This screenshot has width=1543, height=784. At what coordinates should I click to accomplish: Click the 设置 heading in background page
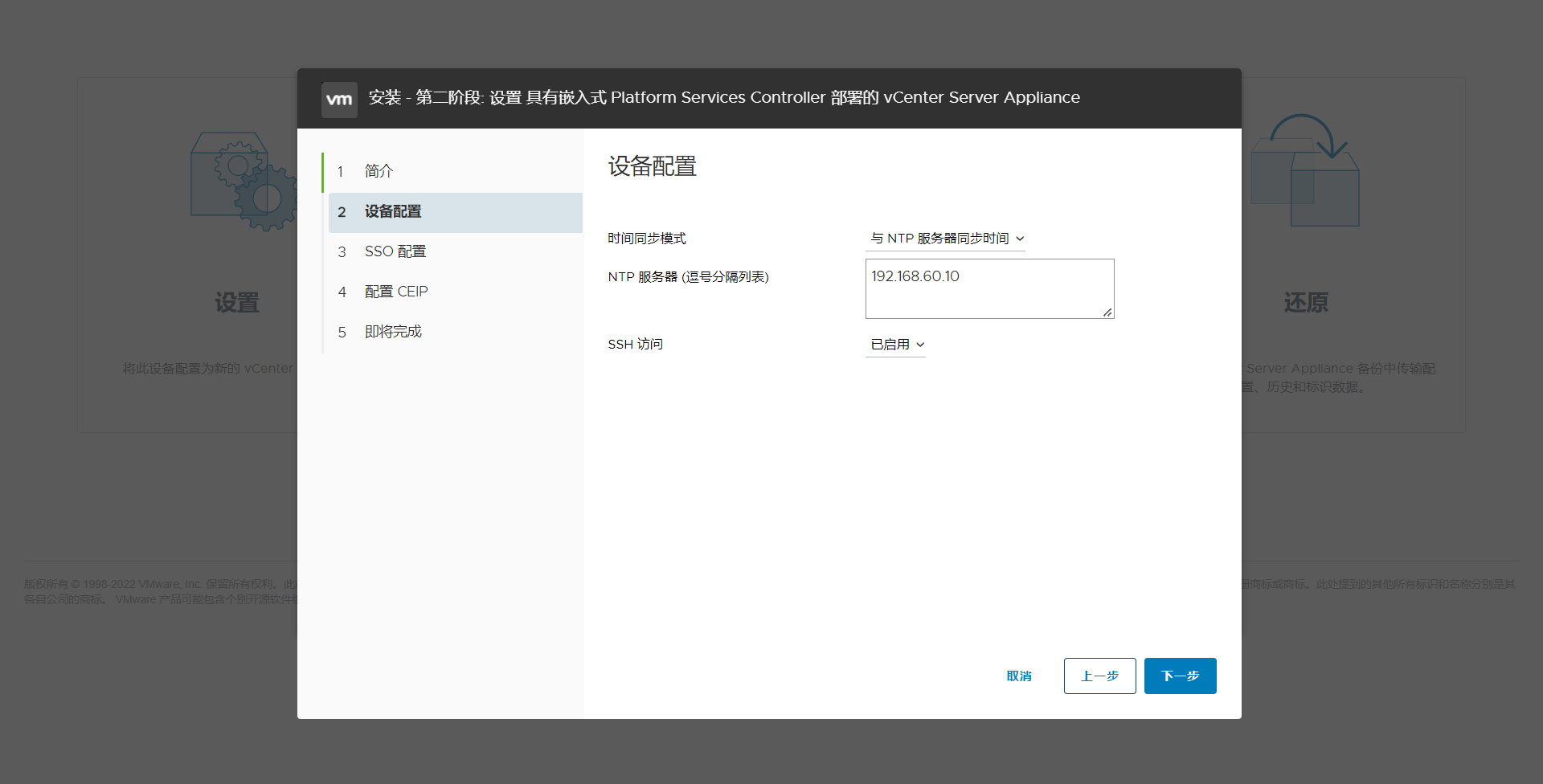click(237, 303)
